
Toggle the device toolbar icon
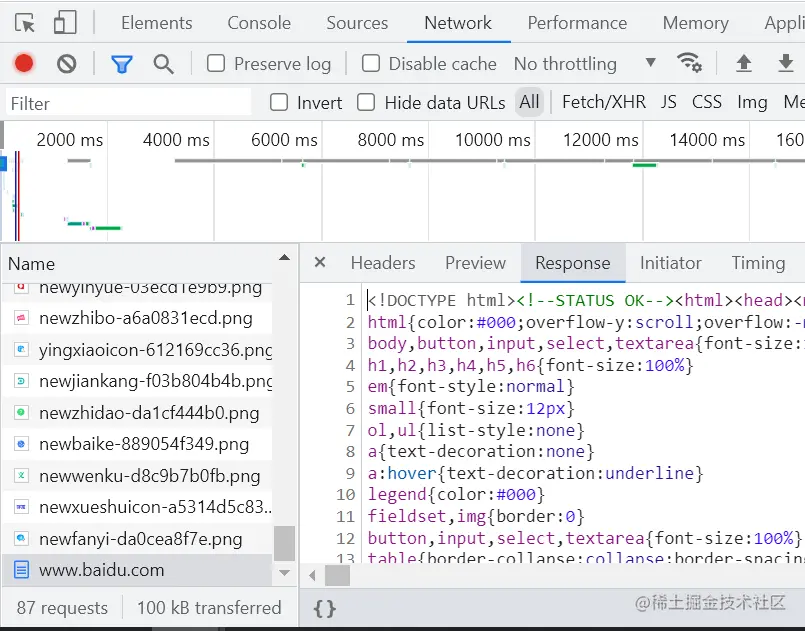click(65, 23)
